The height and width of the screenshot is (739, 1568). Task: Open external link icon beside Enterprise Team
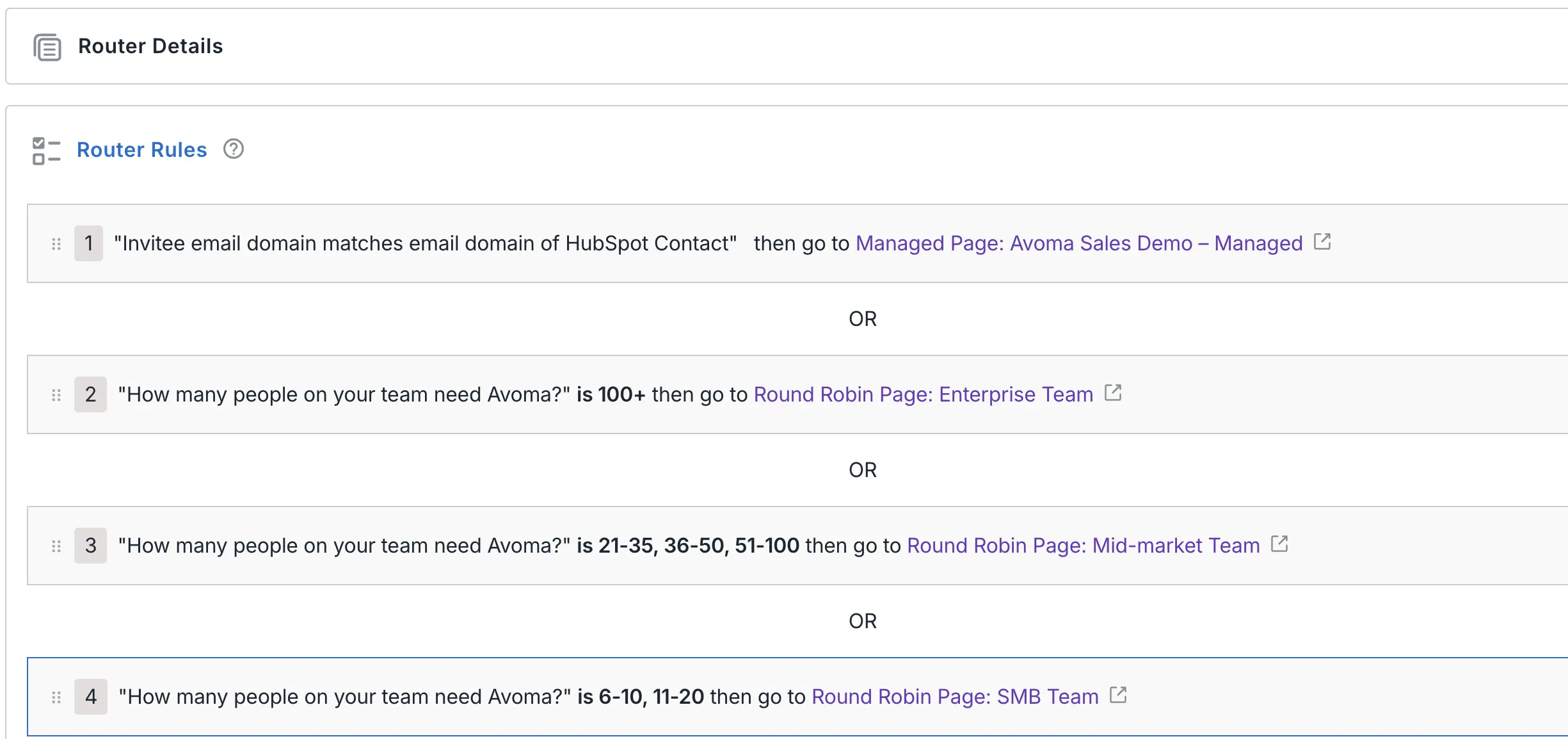pos(1113,393)
